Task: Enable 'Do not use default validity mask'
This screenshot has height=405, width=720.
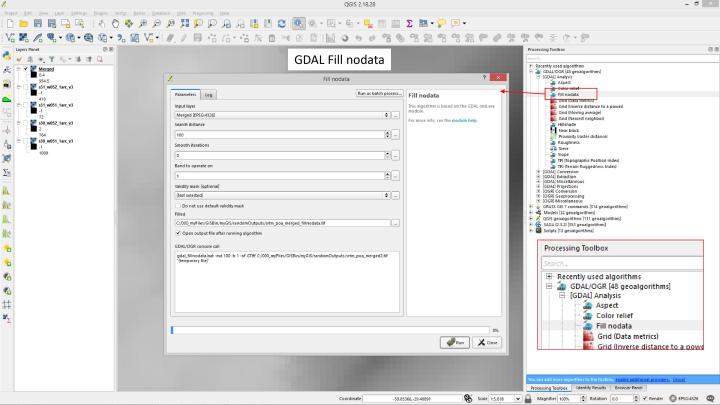Action: coord(178,204)
